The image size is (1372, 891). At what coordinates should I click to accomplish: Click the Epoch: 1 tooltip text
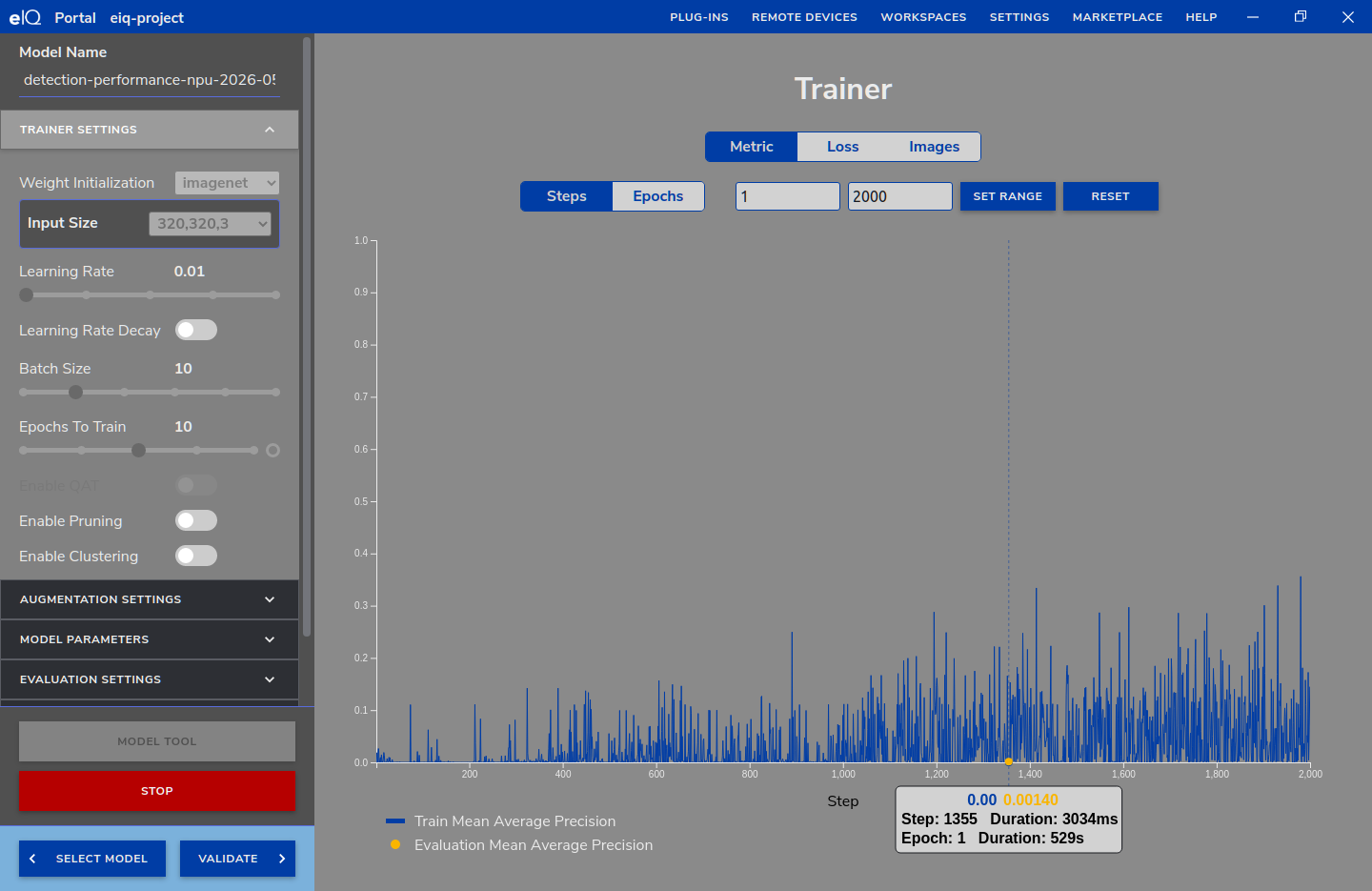tap(934, 839)
